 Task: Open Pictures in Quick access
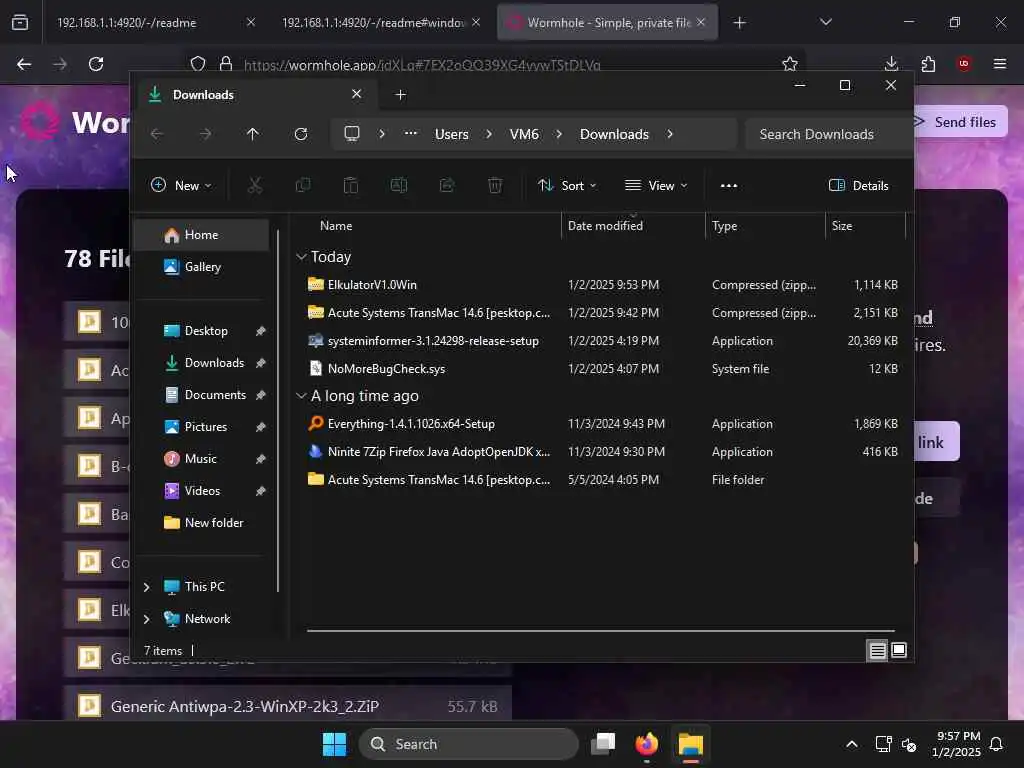[x=206, y=426]
